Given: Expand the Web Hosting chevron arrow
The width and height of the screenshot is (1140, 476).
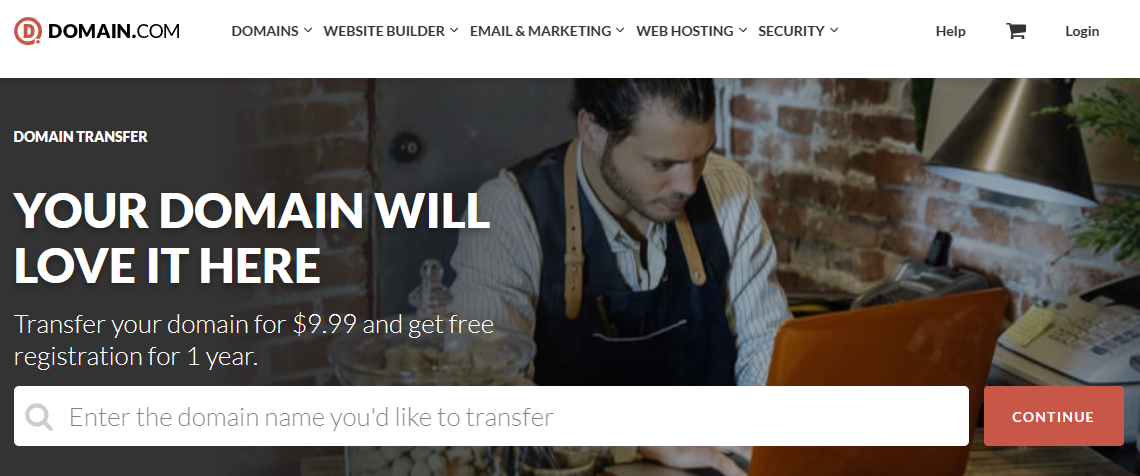Looking at the screenshot, I should coord(743,31).
